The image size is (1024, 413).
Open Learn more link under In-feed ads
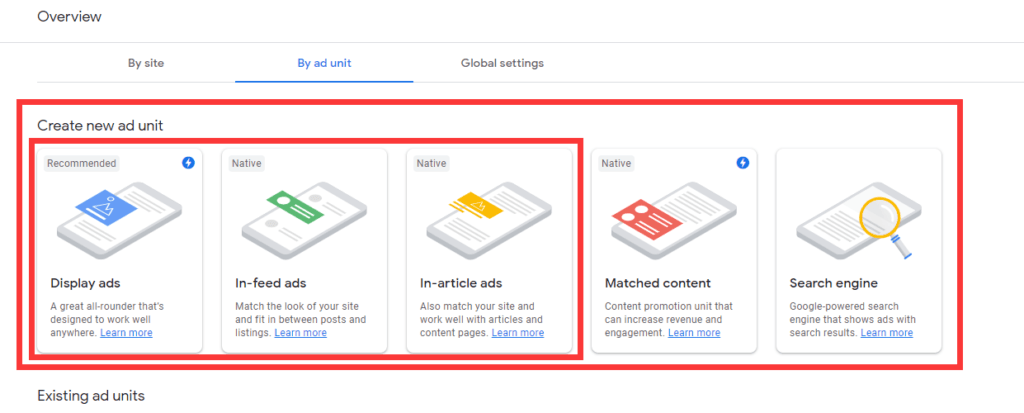(x=300, y=333)
